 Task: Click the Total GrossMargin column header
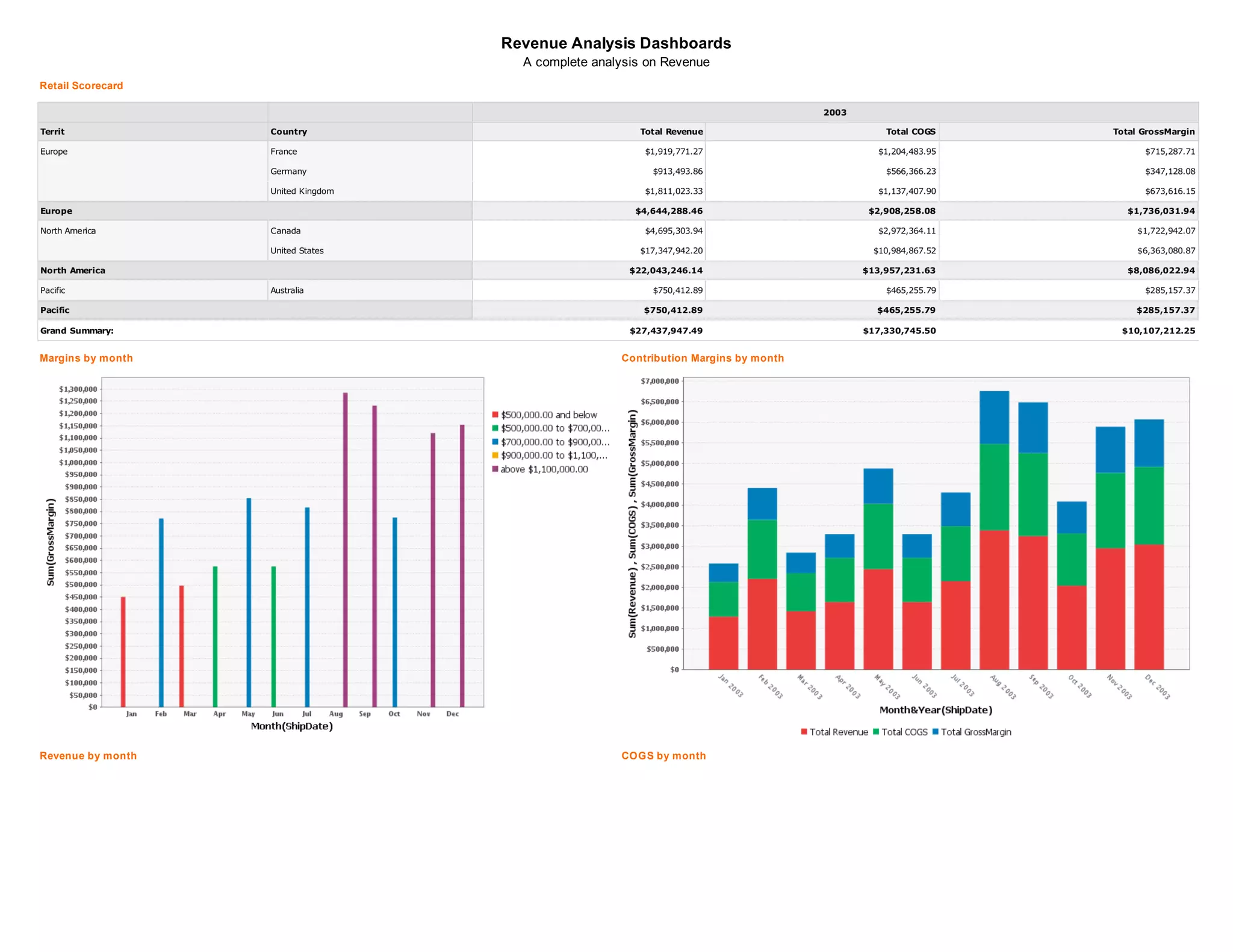click(x=1153, y=131)
